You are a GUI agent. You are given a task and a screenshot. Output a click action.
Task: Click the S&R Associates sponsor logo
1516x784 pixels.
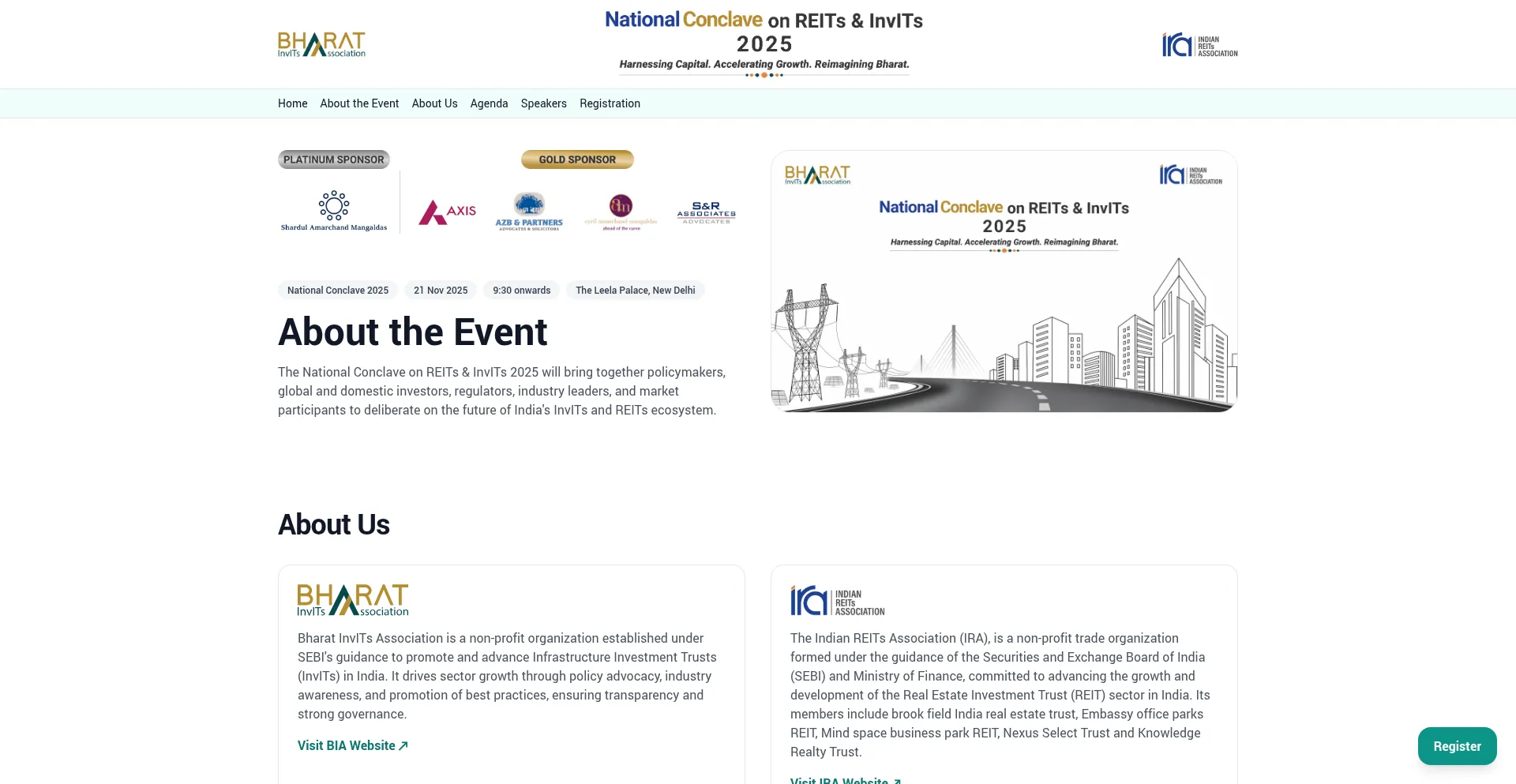coord(706,212)
